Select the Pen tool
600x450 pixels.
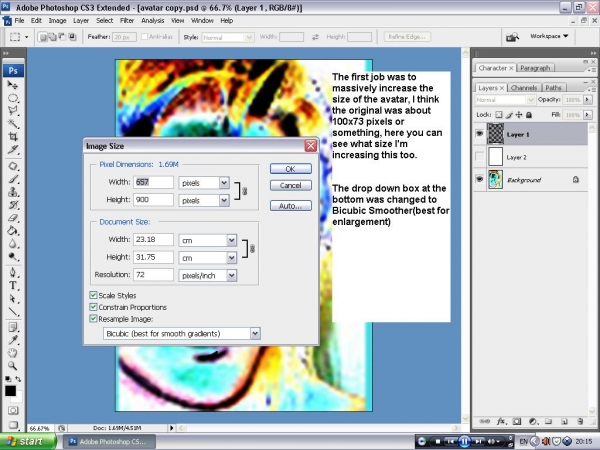(13, 272)
